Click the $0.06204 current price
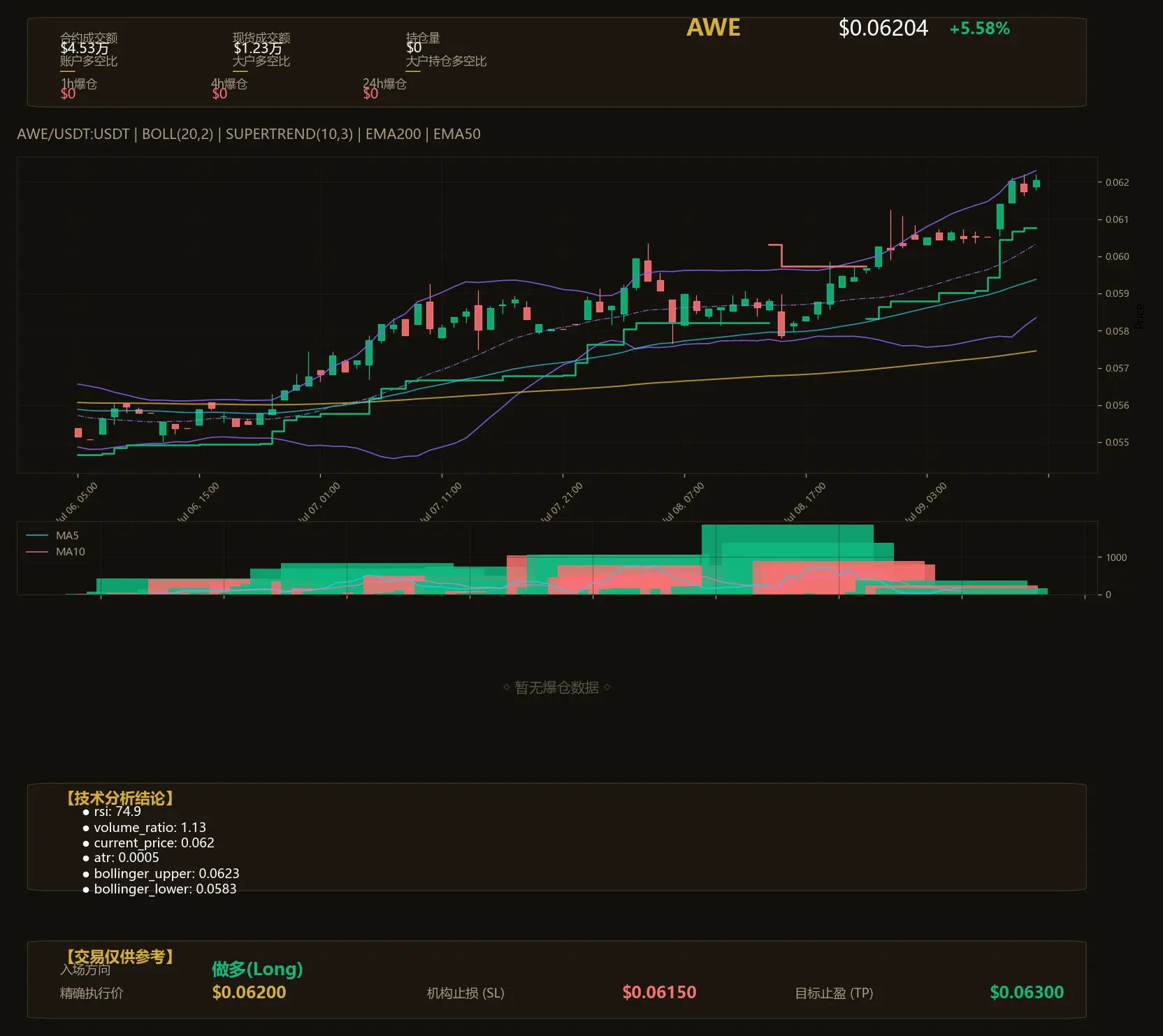1163x1036 pixels. coord(883,28)
